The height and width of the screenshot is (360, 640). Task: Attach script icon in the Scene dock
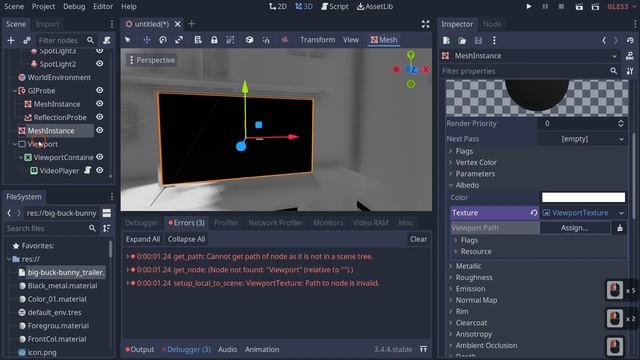pyautogui.click(x=107, y=40)
